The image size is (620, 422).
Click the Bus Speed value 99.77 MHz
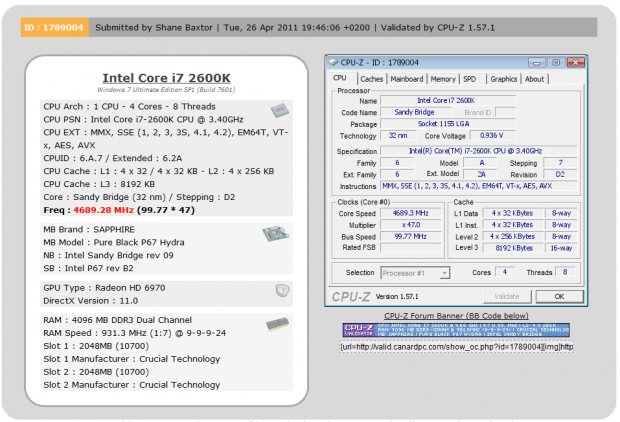pos(411,236)
